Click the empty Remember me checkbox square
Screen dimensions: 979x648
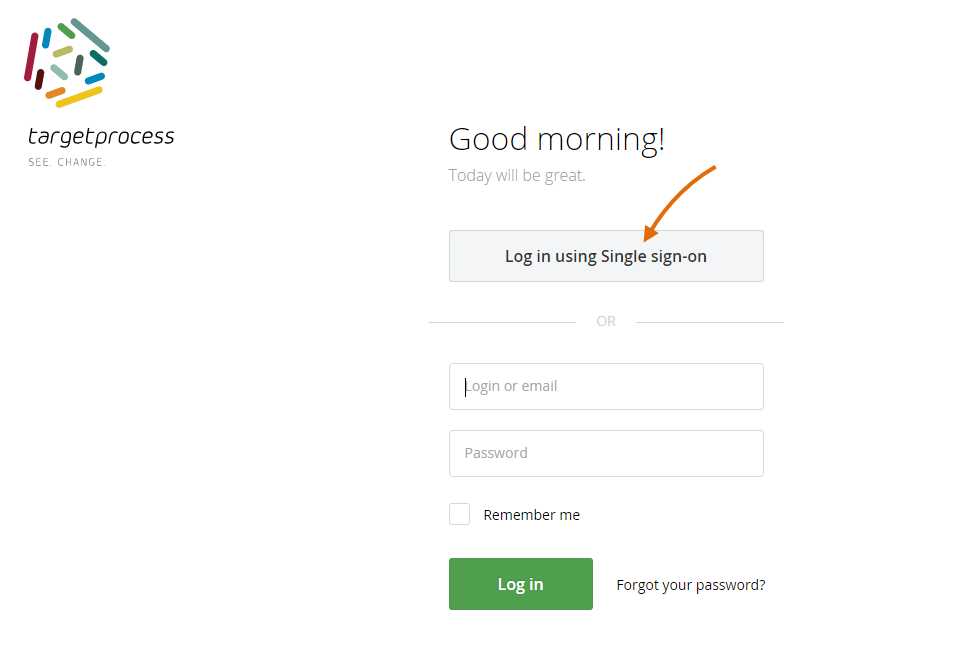click(x=459, y=513)
